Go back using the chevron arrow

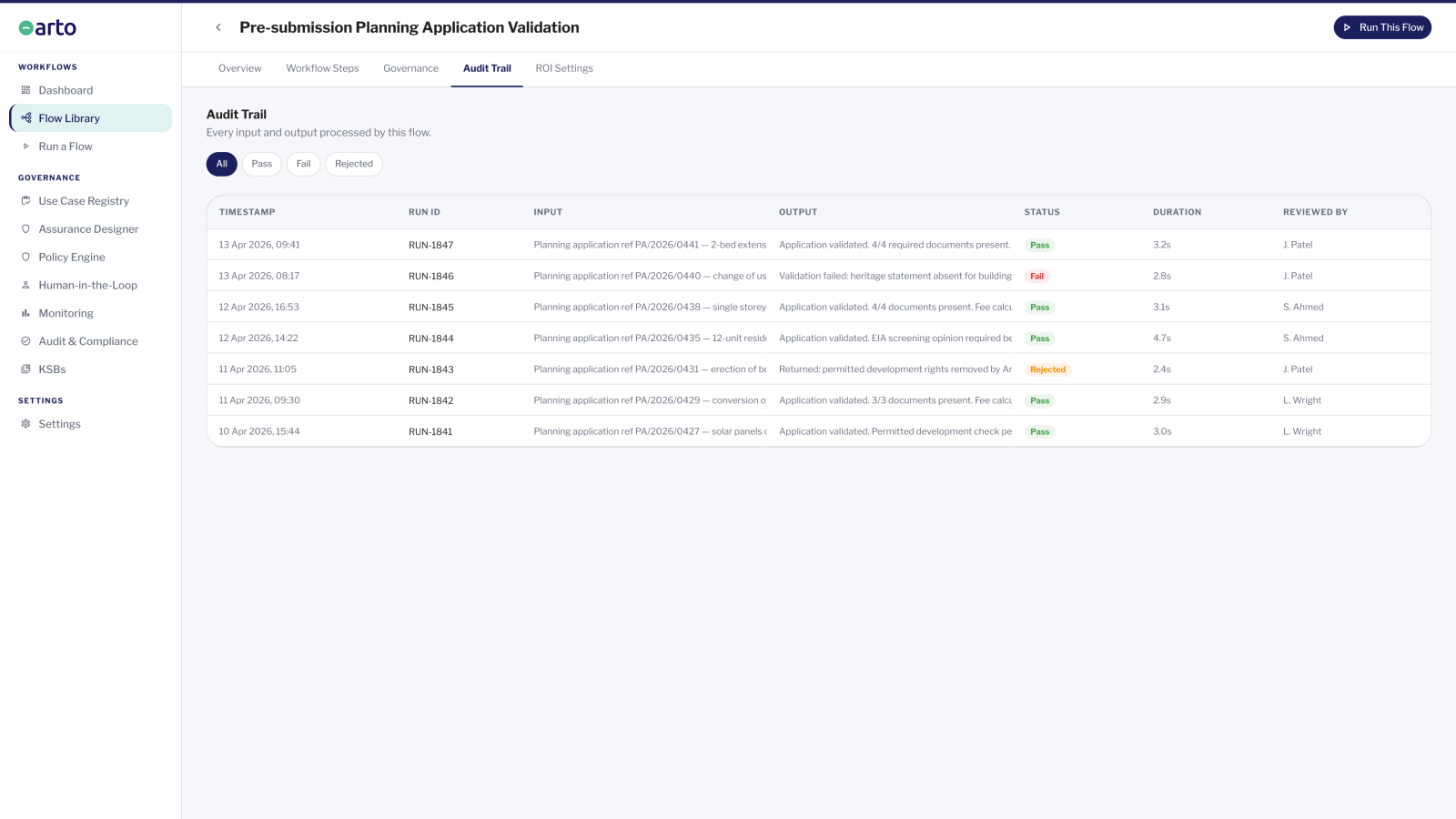click(218, 27)
